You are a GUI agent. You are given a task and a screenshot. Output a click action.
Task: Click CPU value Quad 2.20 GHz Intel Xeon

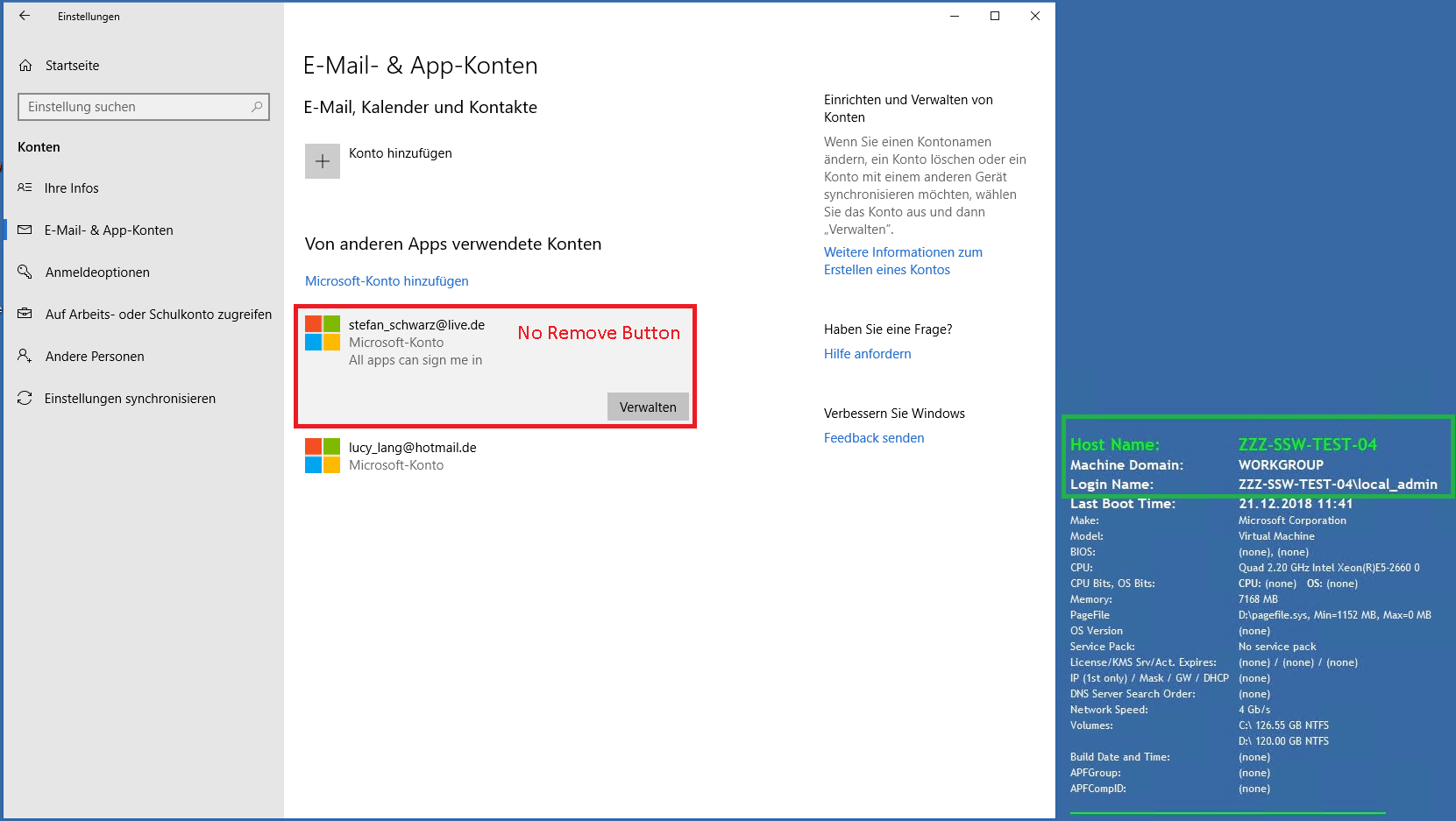[1329, 568]
